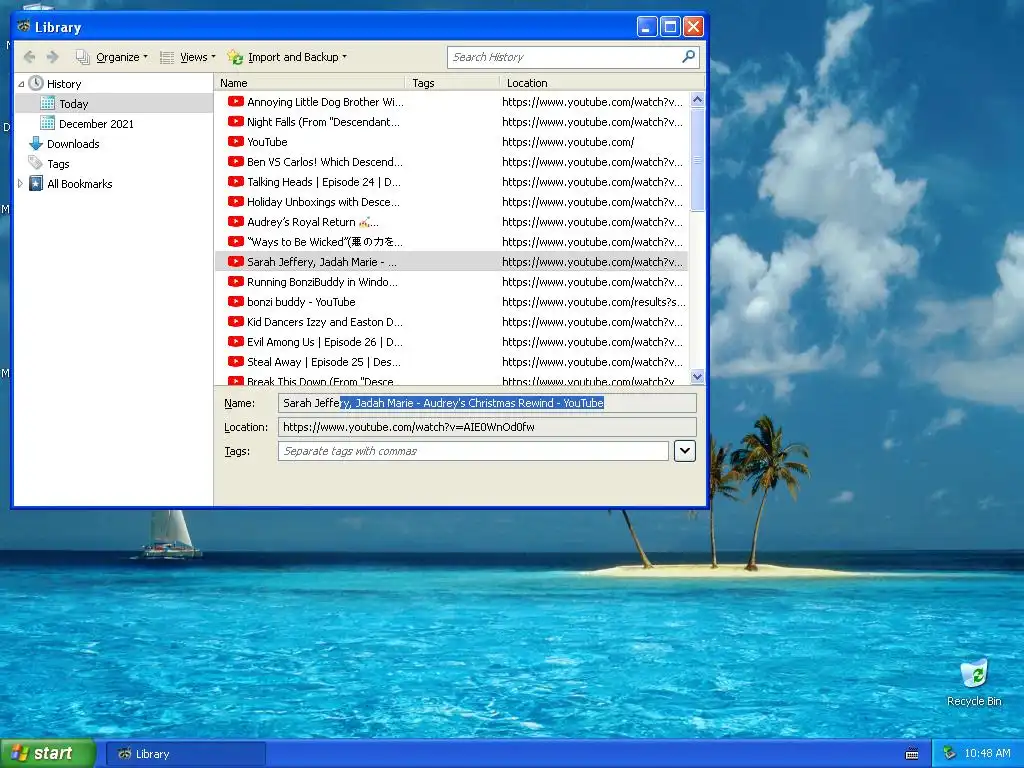Open the Views menu
Viewport: 1024px width, 768px height.
(x=188, y=57)
